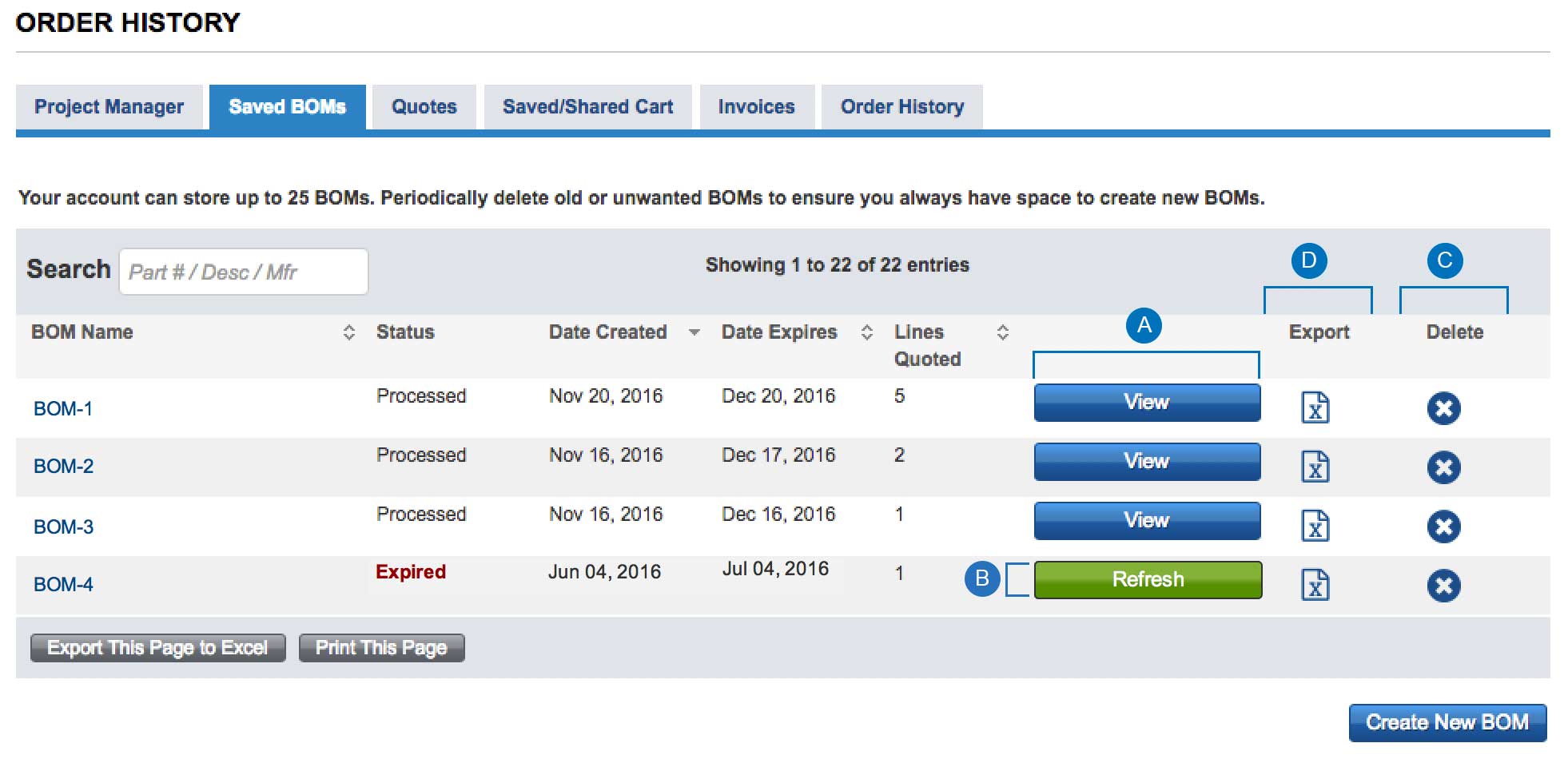
Task: Switch to the Order History tab
Action: click(x=901, y=106)
